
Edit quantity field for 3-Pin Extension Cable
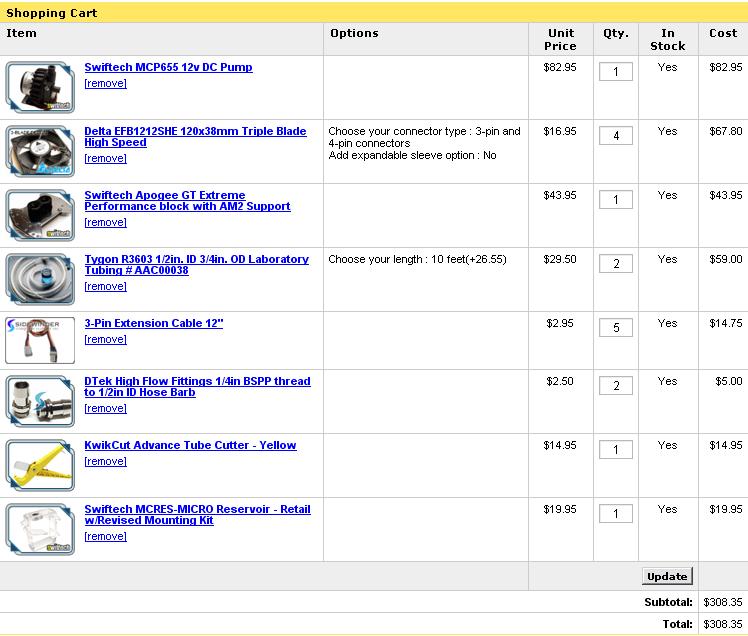(616, 327)
